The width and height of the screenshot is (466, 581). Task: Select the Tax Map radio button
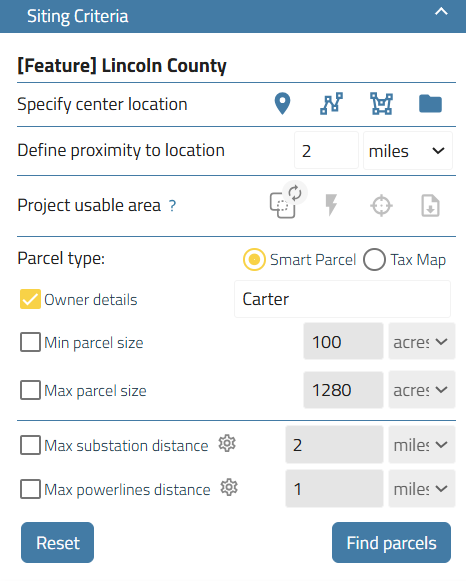point(375,259)
